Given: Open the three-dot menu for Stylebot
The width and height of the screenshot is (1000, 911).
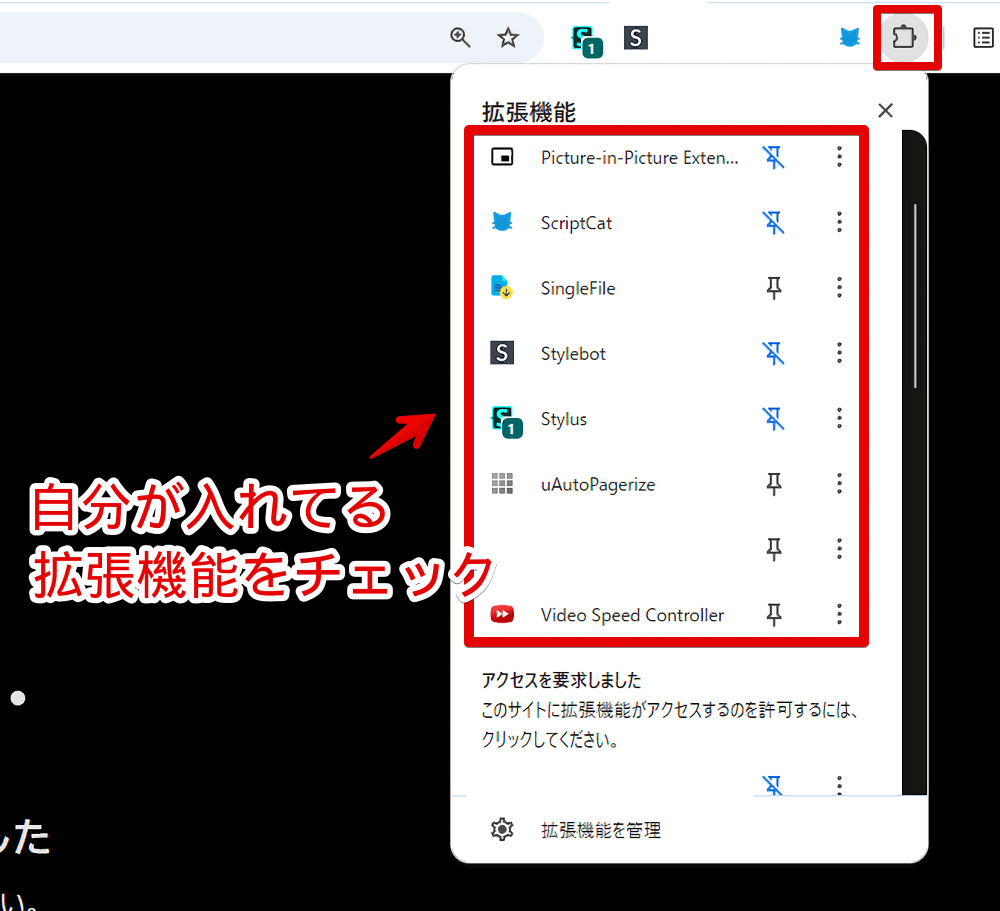Looking at the screenshot, I should click(x=839, y=353).
